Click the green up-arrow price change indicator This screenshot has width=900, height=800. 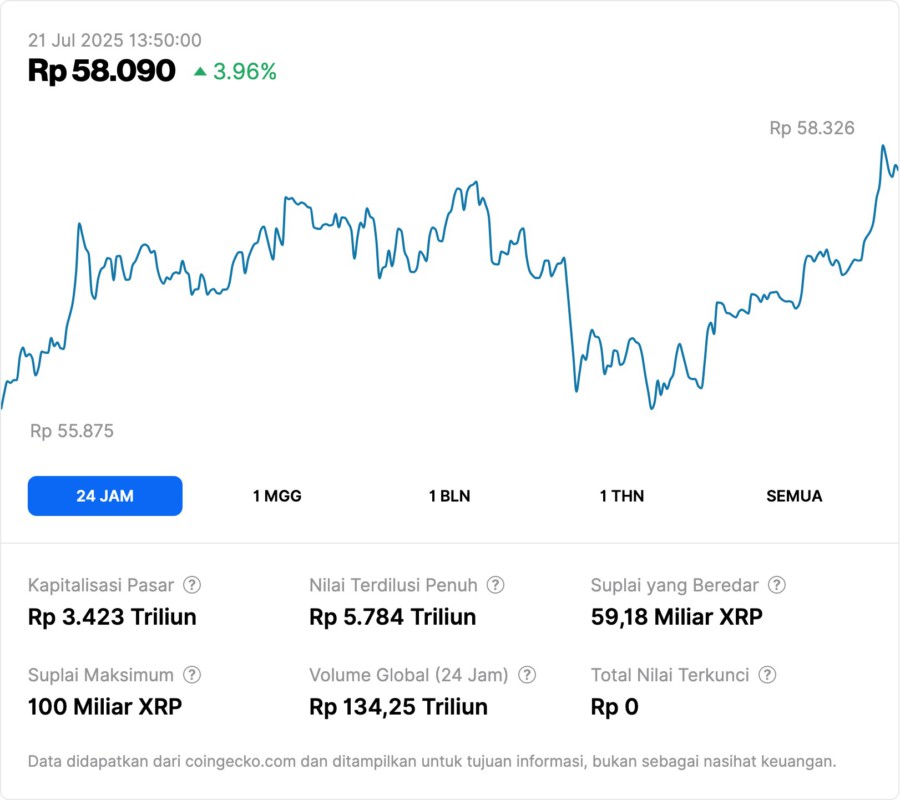pos(200,72)
